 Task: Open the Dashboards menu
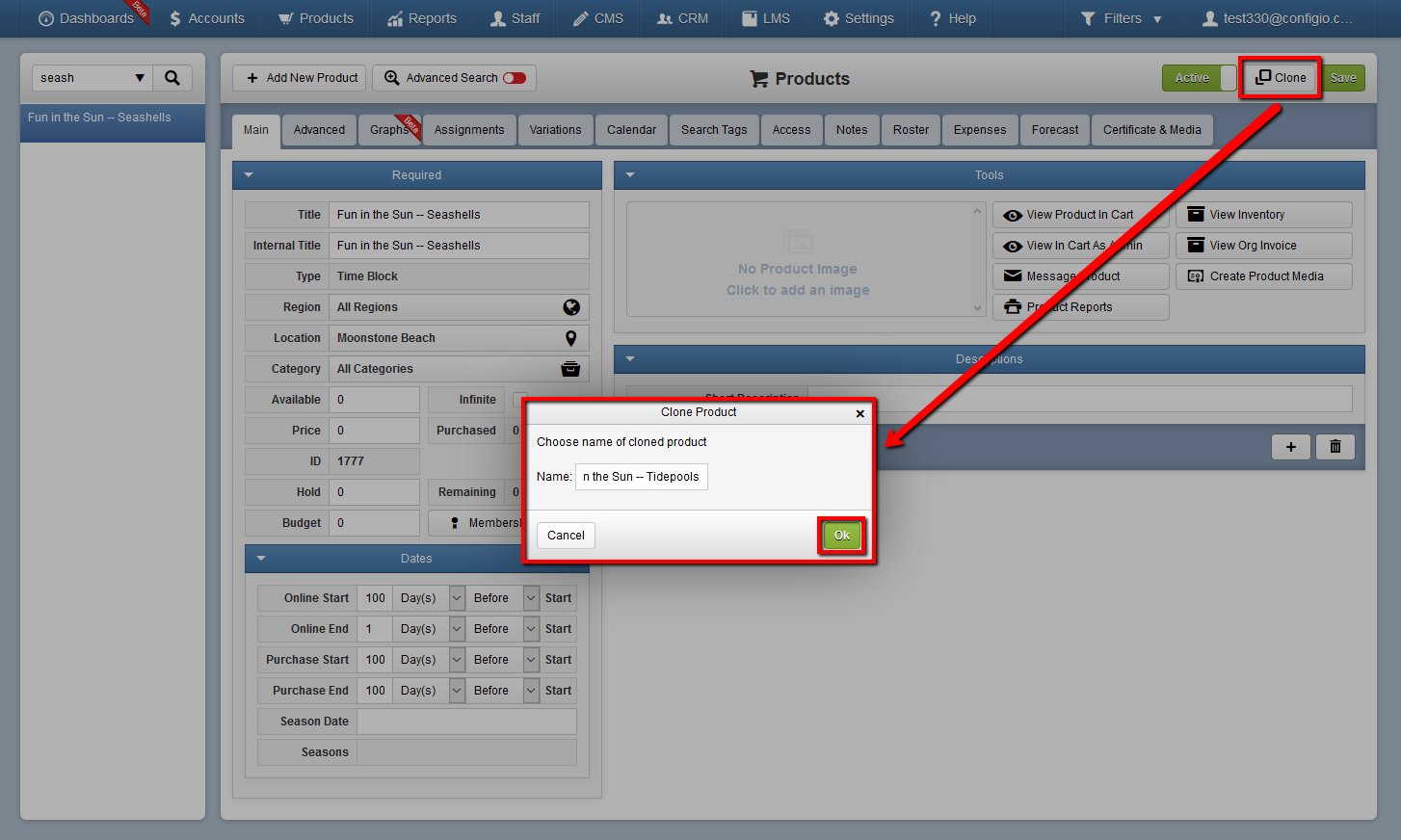[86, 18]
